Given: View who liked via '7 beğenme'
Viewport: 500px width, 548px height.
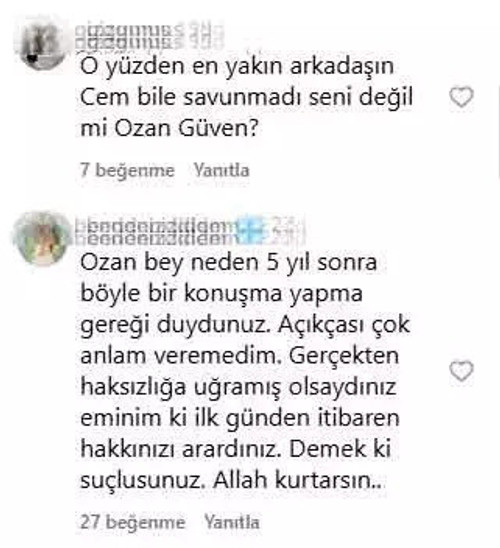Looking at the screenshot, I should pos(127,171).
